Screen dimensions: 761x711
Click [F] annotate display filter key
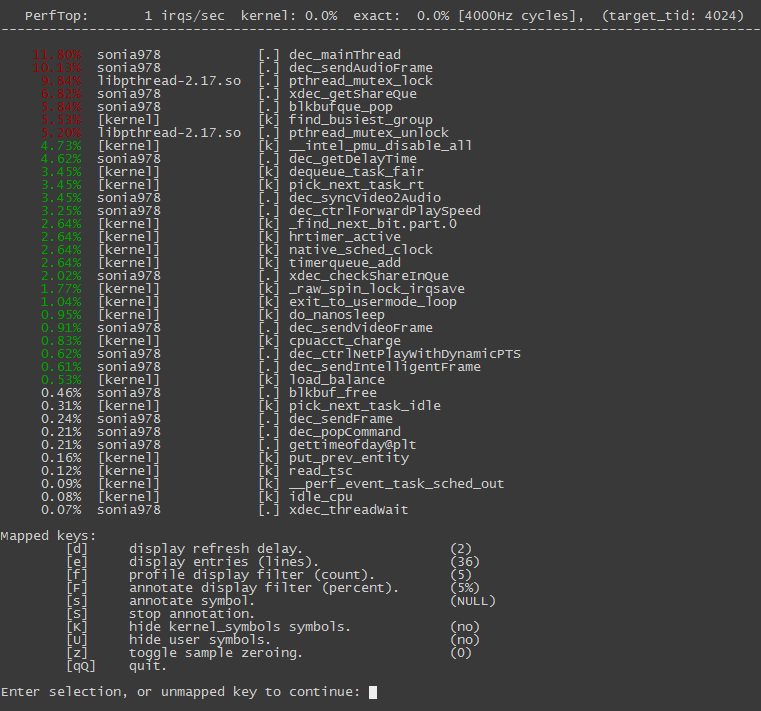click(77, 588)
